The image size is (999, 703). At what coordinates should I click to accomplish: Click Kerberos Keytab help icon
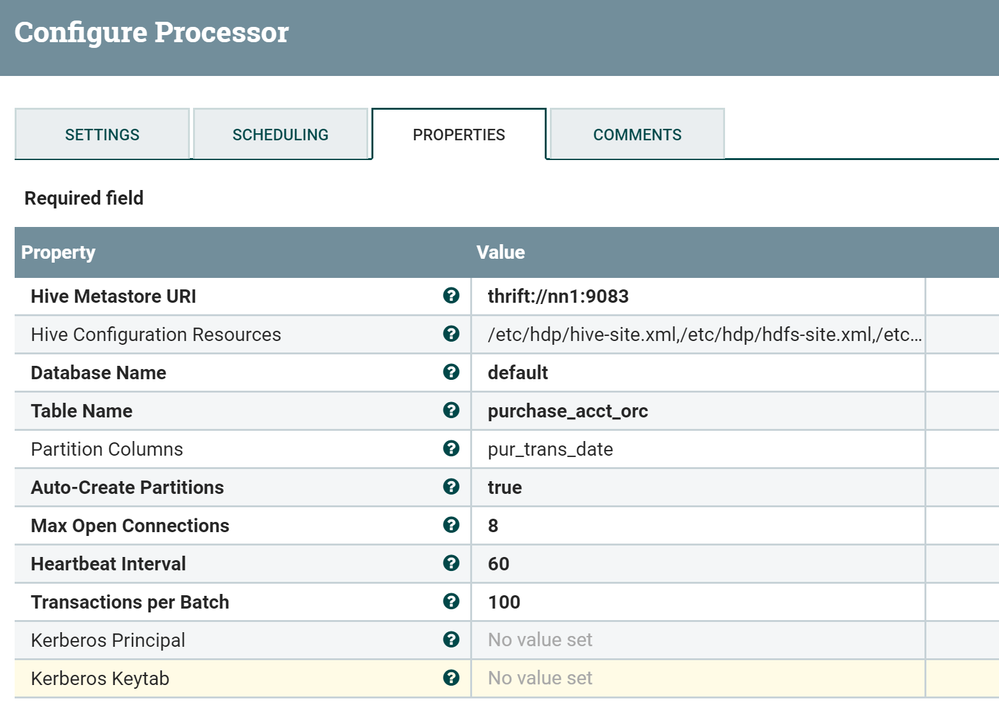coord(451,678)
